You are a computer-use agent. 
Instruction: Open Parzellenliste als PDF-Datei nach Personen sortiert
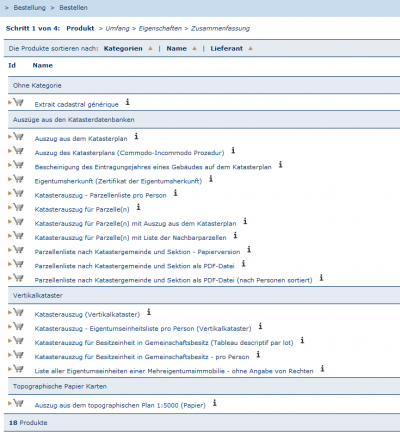173,280
